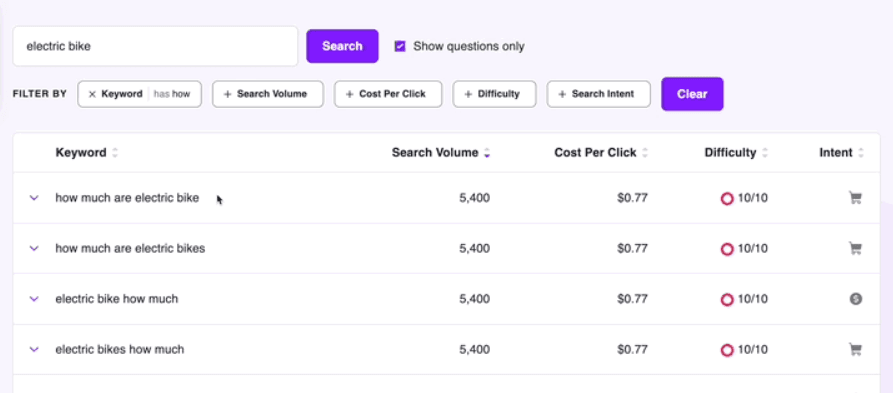Screen dimensions: 893x393
Task: Expand the "electric bikes how much" row
Action: [34, 349]
